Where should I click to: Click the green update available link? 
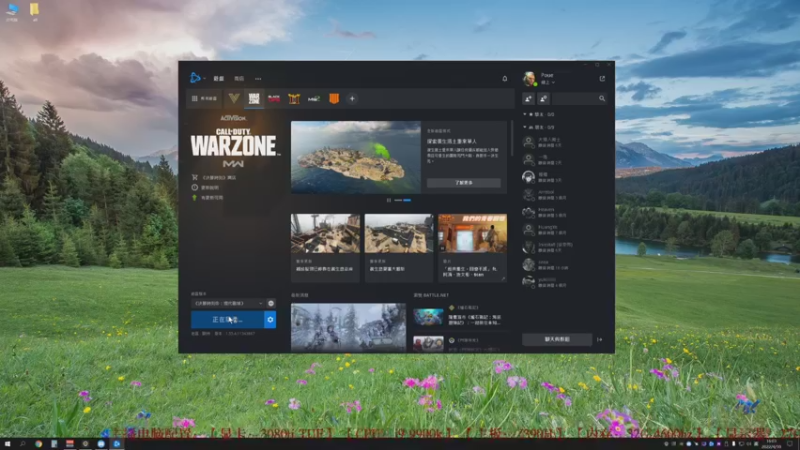pyautogui.click(x=207, y=197)
